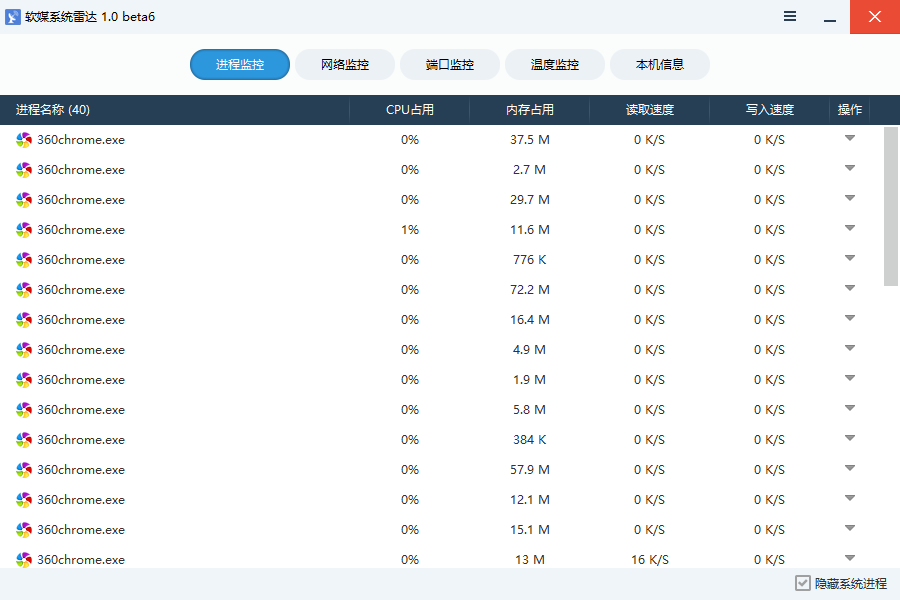The height and width of the screenshot is (600, 900).
Task: Expand actions for the 72.2 M process
Action: coord(850,288)
